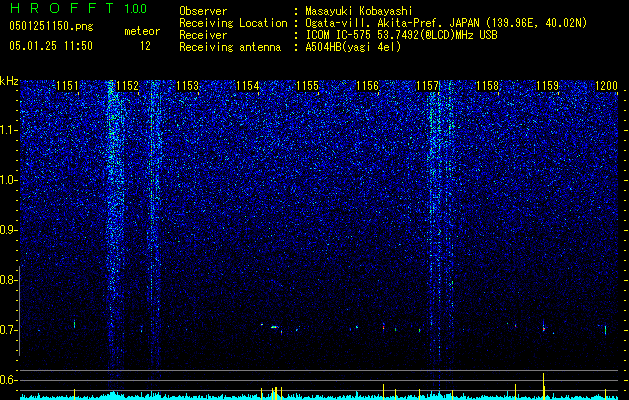Click the HROFFT 1.0.0 title text
Viewport: 629px width, 400px height.
78,8
